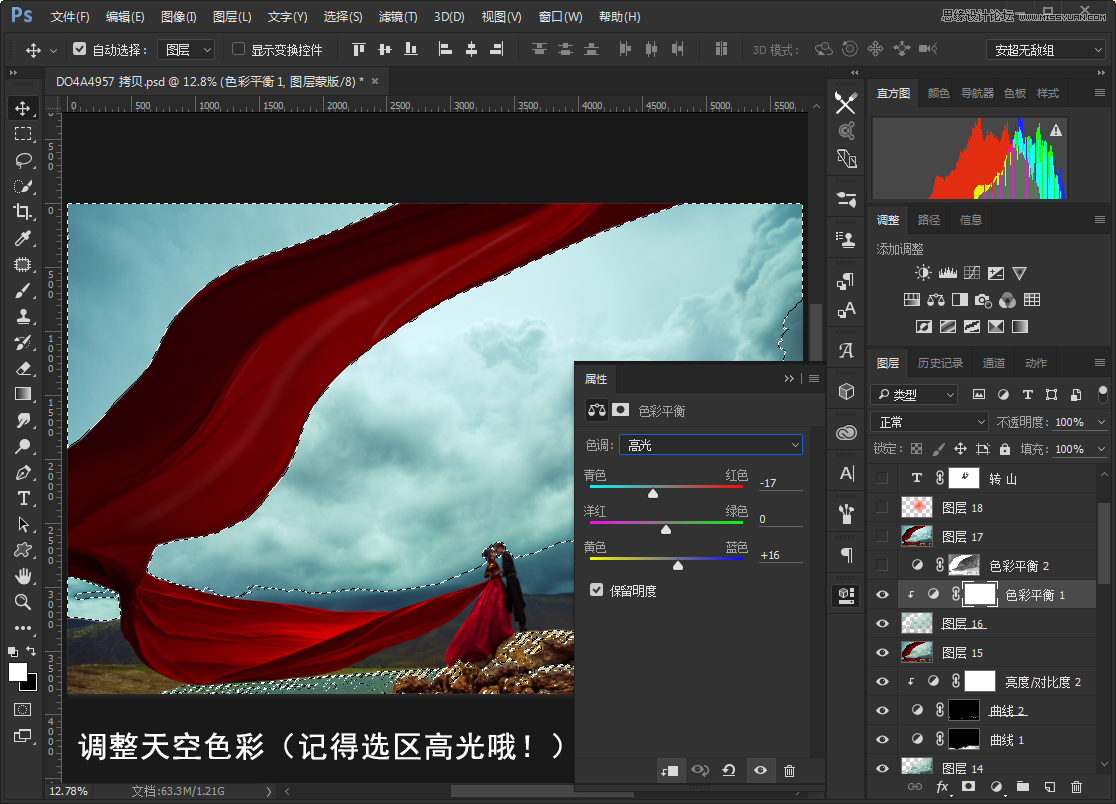
Task: Hide the 图层 16 layer
Action: (x=883, y=624)
